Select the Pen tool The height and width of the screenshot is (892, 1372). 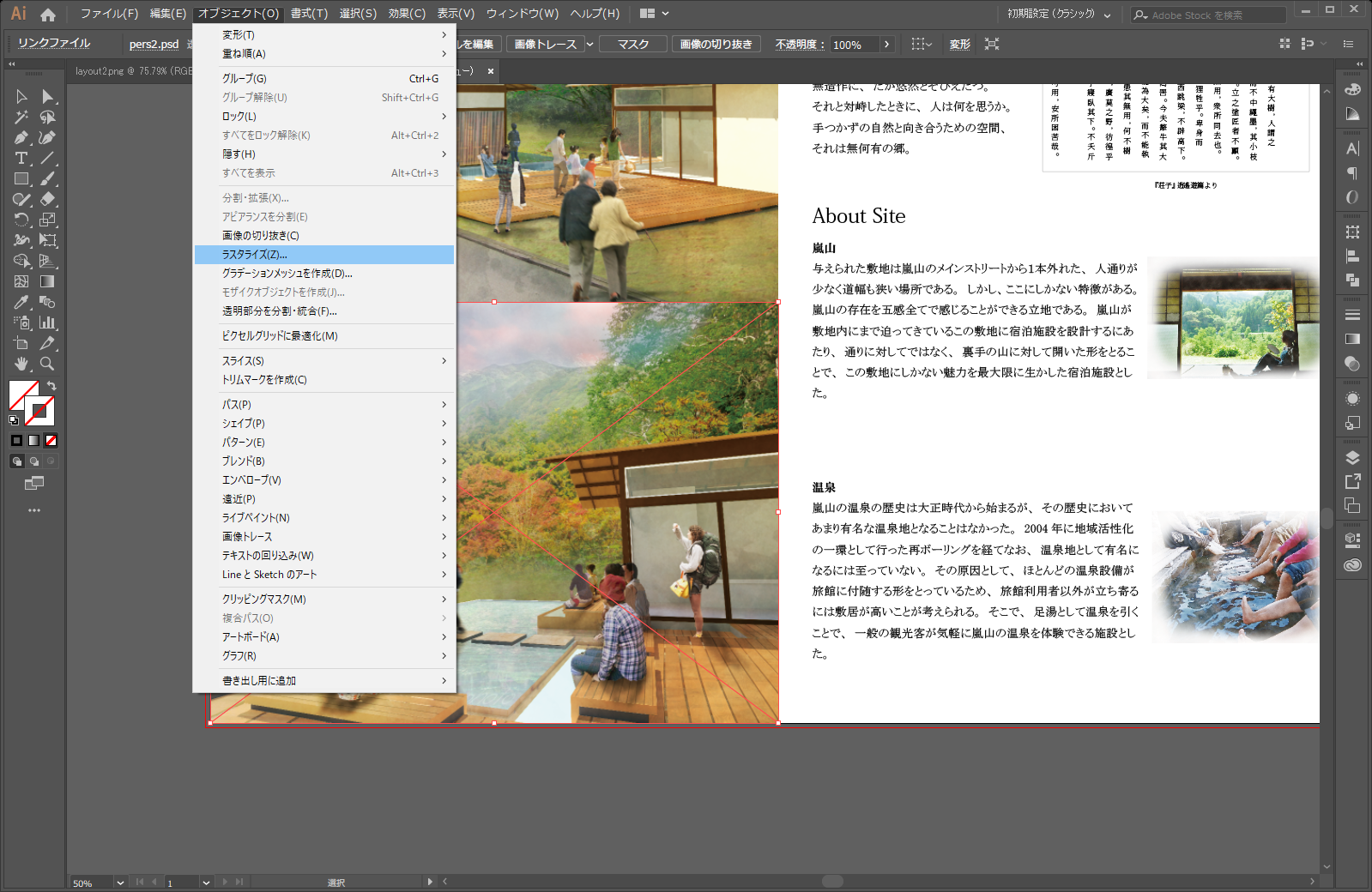(21, 137)
